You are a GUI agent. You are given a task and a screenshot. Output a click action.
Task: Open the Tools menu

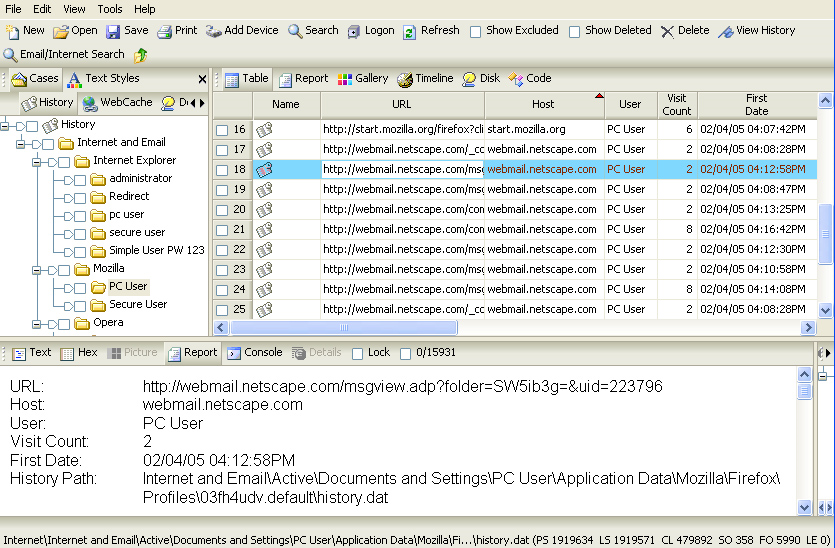pyautogui.click(x=109, y=9)
